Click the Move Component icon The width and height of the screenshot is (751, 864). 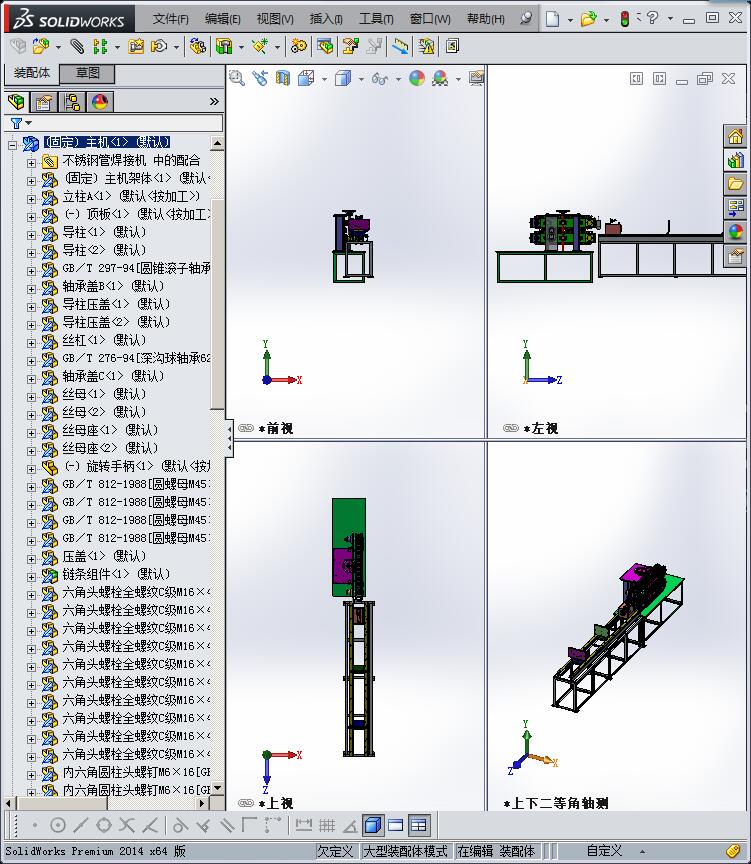[159, 46]
